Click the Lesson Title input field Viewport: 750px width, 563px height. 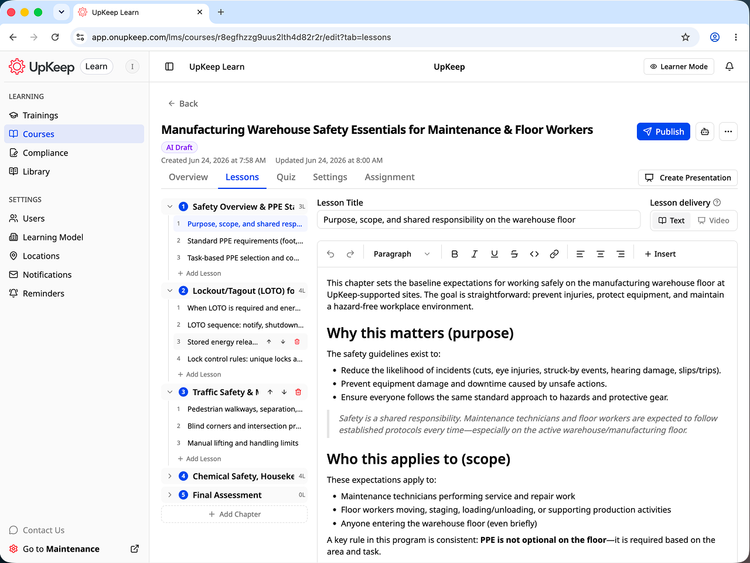[478, 220]
